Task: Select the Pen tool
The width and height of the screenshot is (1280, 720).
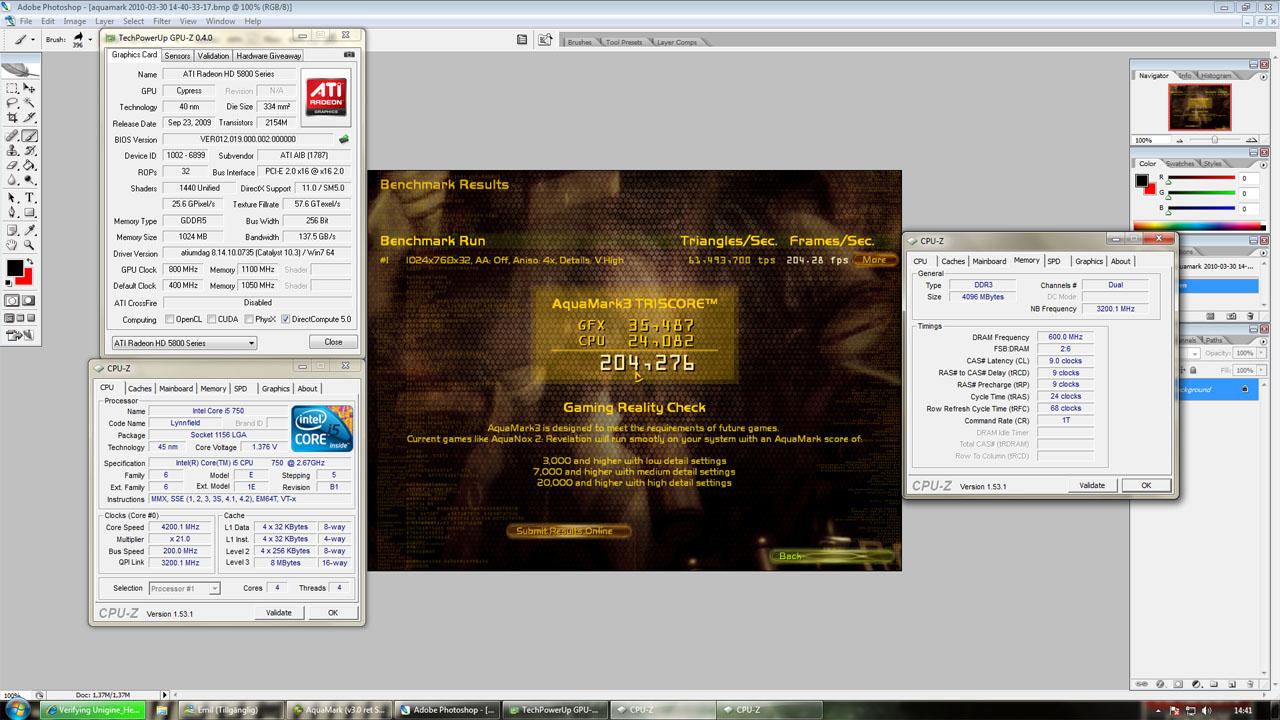Action: 12,212
